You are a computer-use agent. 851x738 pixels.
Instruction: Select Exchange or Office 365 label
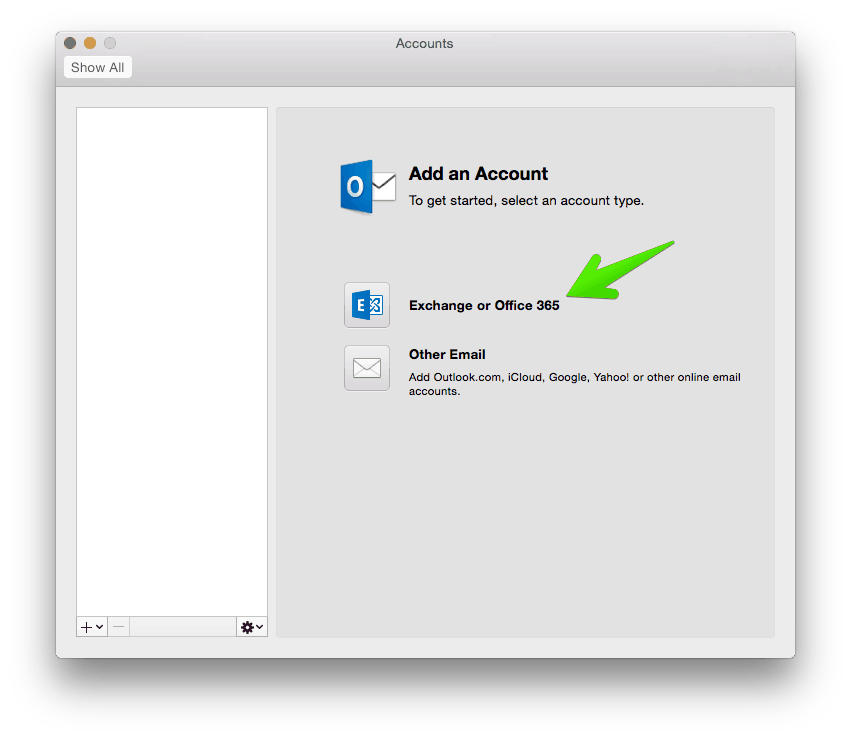pyautogui.click(x=484, y=306)
